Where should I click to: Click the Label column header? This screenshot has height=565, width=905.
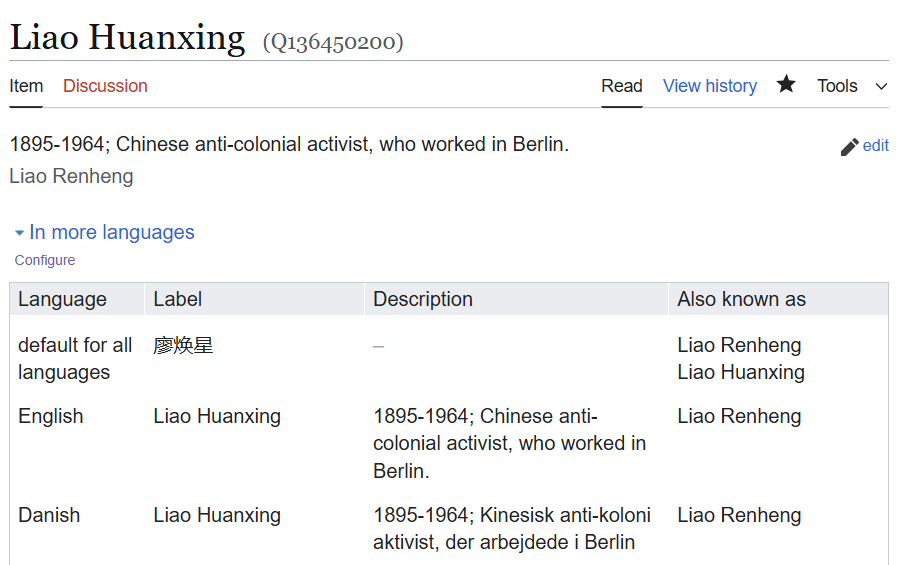click(x=178, y=299)
